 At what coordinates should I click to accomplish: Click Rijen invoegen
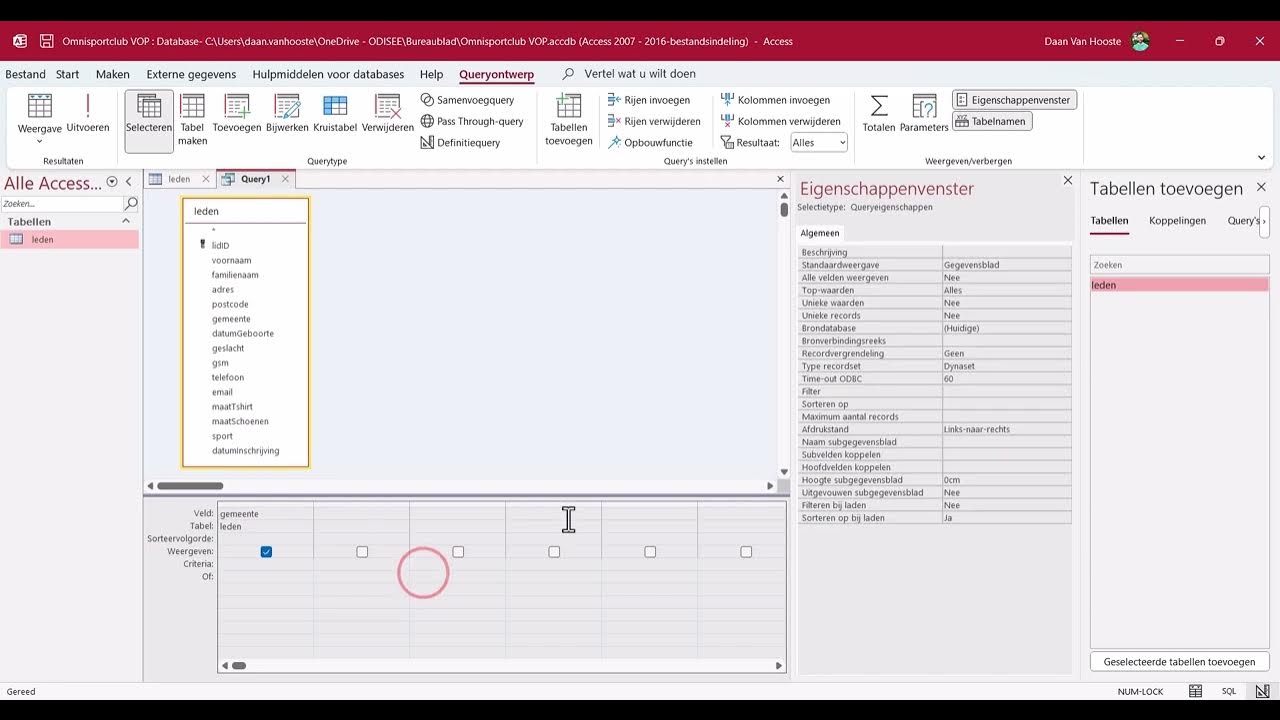(x=648, y=100)
